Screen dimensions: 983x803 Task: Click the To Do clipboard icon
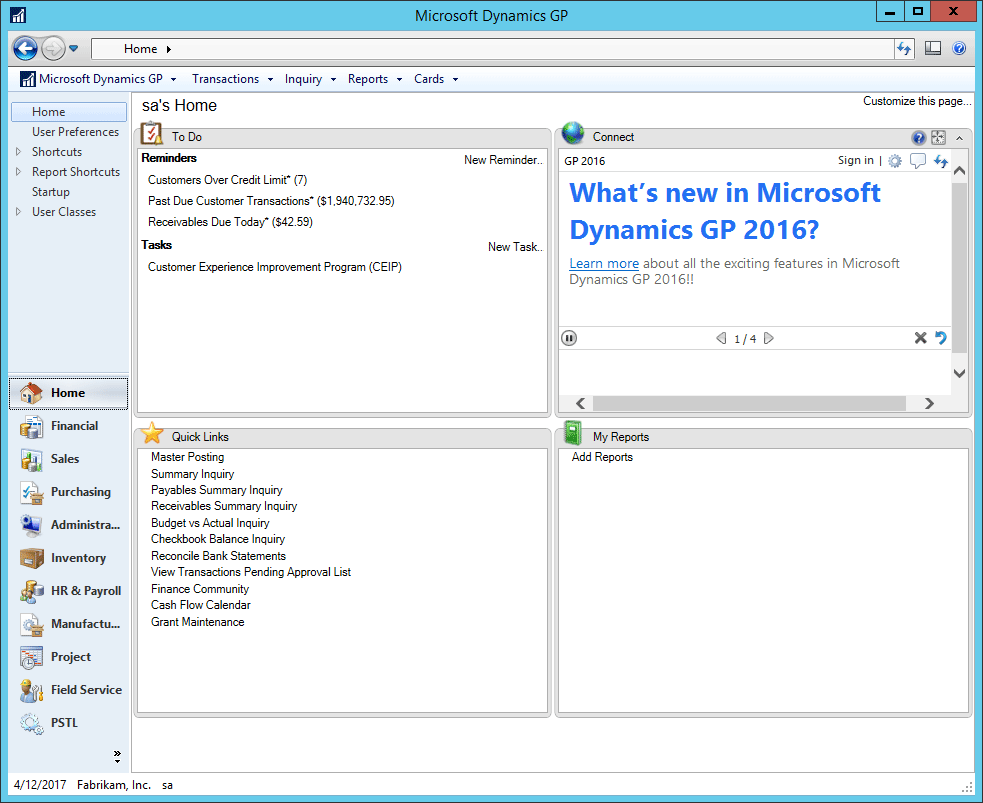click(x=152, y=134)
